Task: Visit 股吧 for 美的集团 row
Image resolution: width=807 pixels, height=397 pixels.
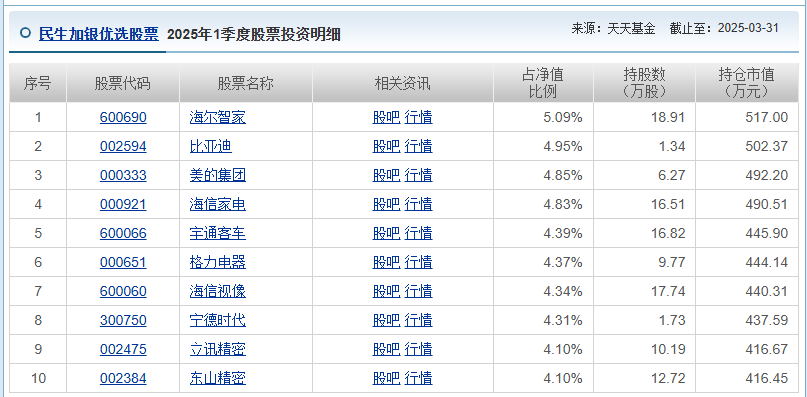Action: (x=386, y=175)
